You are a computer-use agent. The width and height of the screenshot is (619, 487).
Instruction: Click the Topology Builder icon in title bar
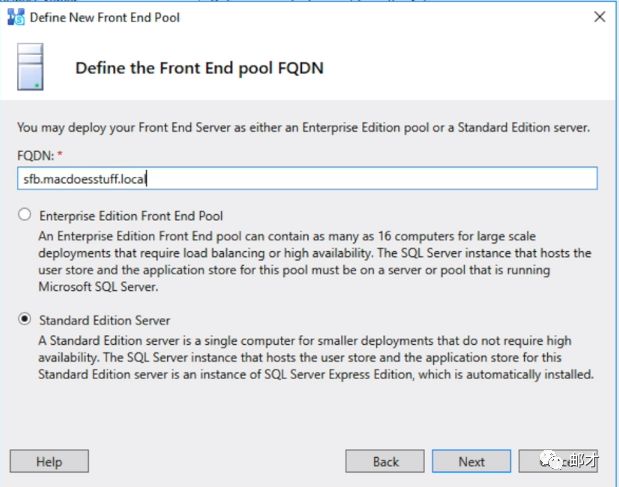pos(15,17)
